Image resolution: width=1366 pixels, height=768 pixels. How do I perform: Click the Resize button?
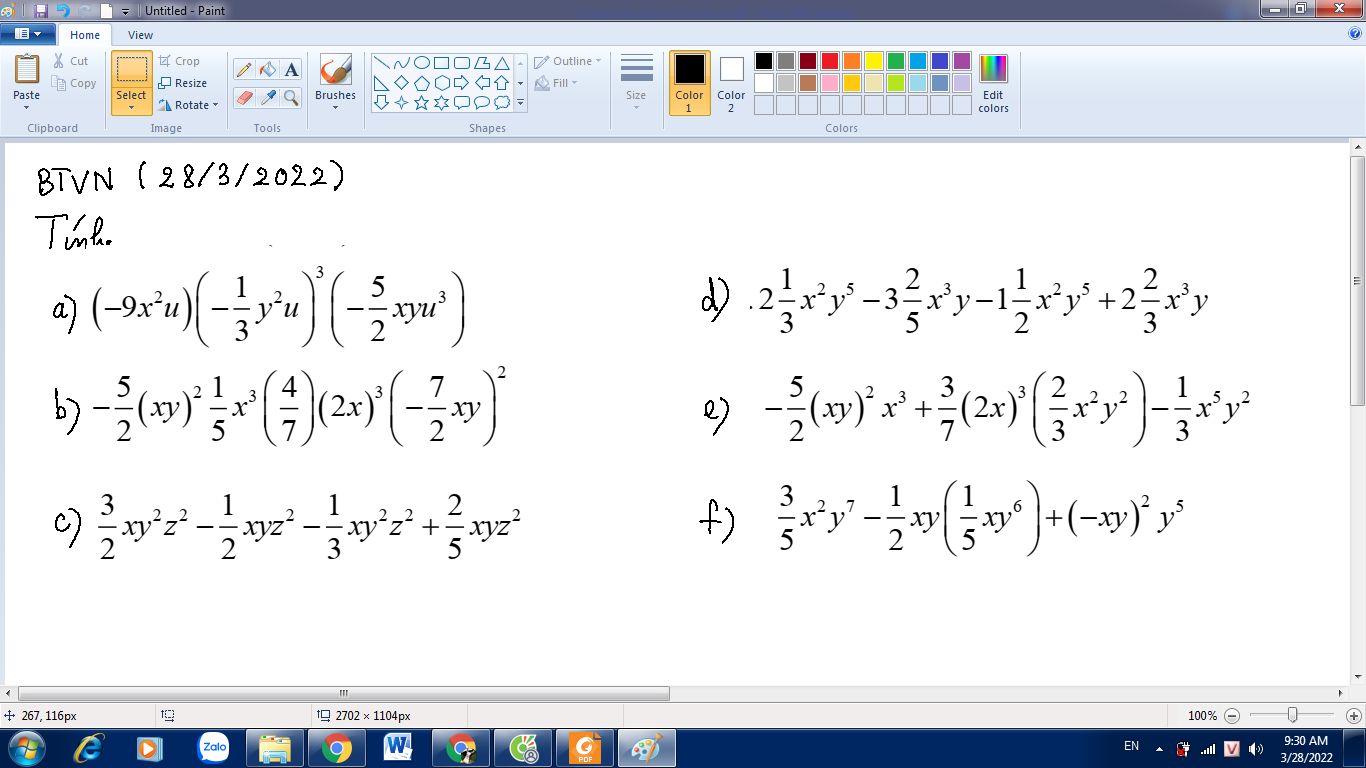[183, 83]
